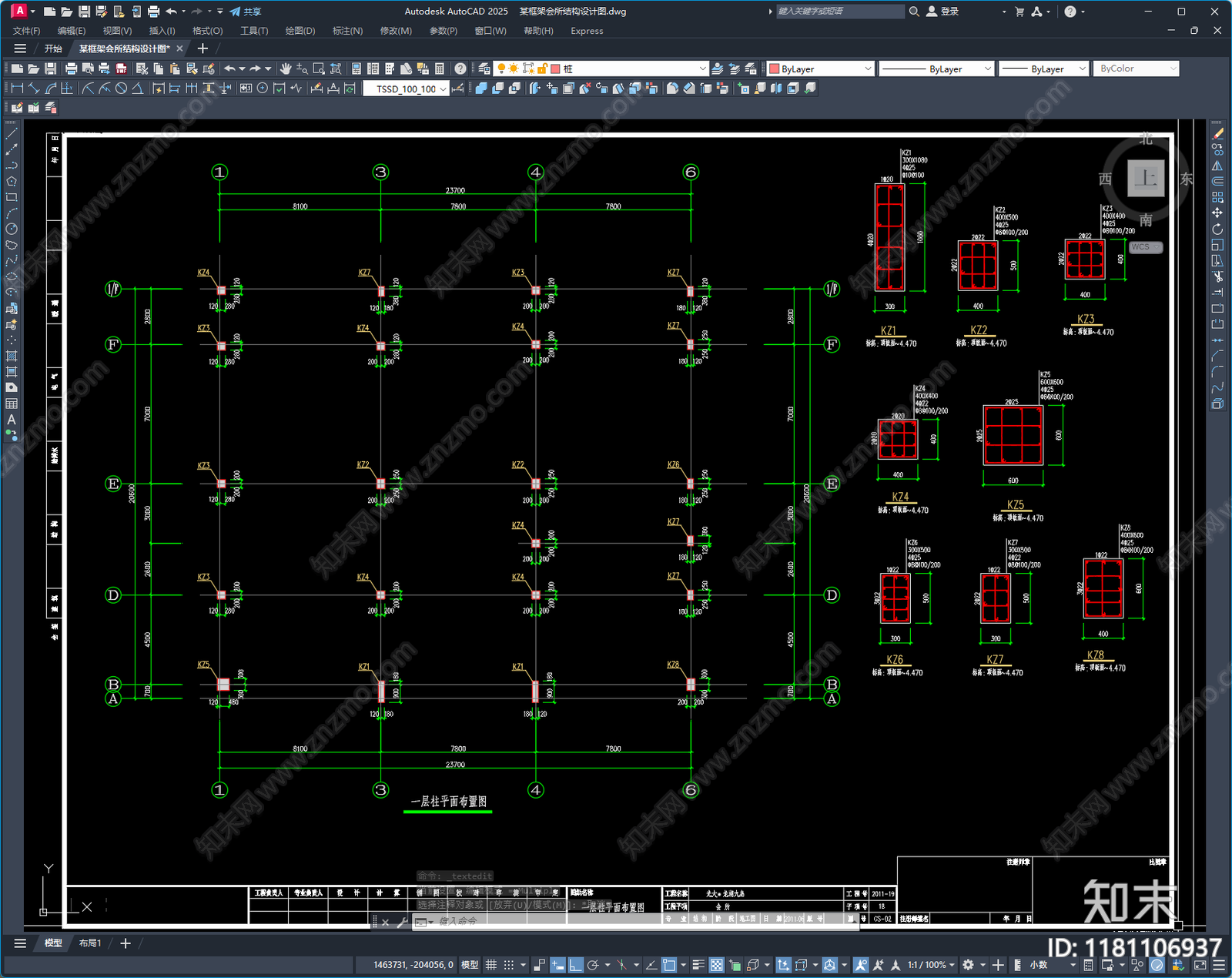Select the Angular Dimension tool
Viewport: 1232px width, 978px height.
[x=137, y=89]
